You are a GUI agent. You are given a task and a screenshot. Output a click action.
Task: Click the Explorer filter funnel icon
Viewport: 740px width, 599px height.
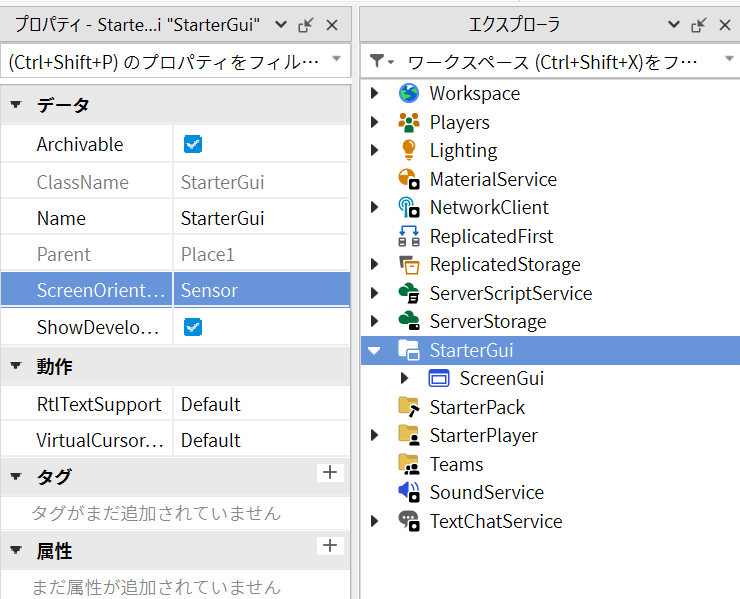click(x=378, y=61)
